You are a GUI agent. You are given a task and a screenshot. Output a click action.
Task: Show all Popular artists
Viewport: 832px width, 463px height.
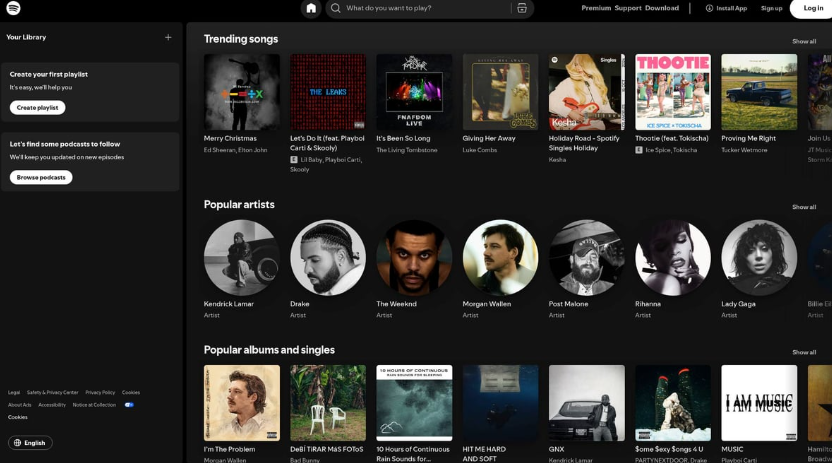click(804, 207)
